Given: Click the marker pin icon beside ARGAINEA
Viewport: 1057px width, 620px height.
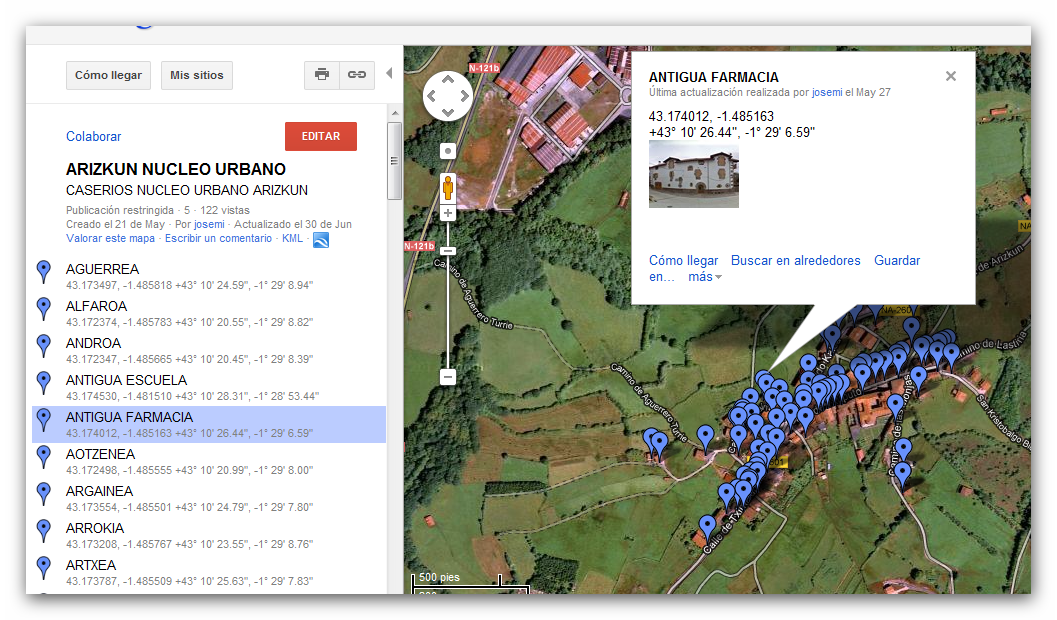Looking at the screenshot, I should coord(44,494).
